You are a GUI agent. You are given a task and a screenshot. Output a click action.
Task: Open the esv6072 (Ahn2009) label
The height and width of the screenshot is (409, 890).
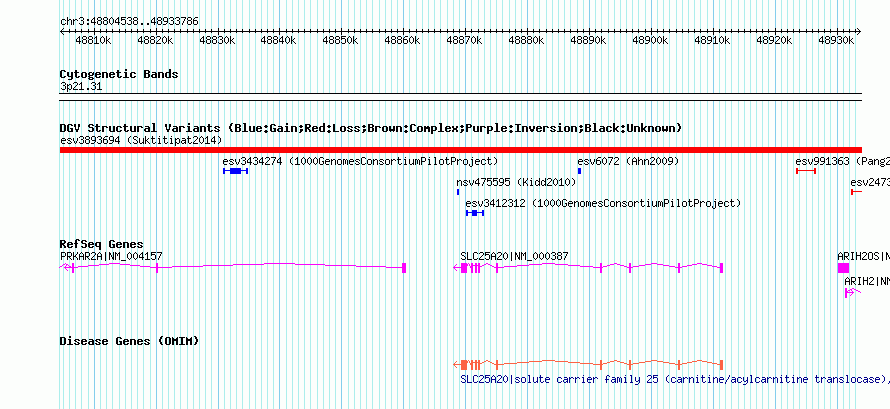628,161
